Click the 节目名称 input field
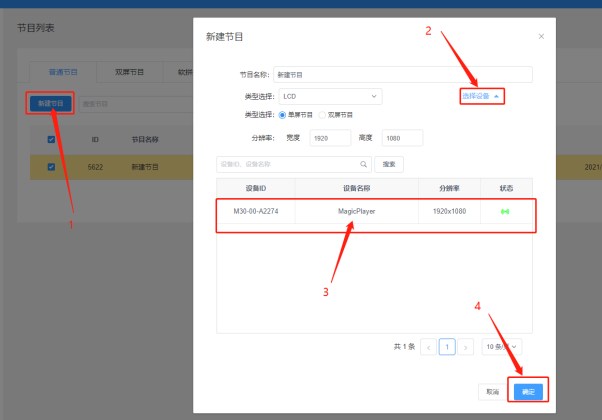 [x=402, y=74]
